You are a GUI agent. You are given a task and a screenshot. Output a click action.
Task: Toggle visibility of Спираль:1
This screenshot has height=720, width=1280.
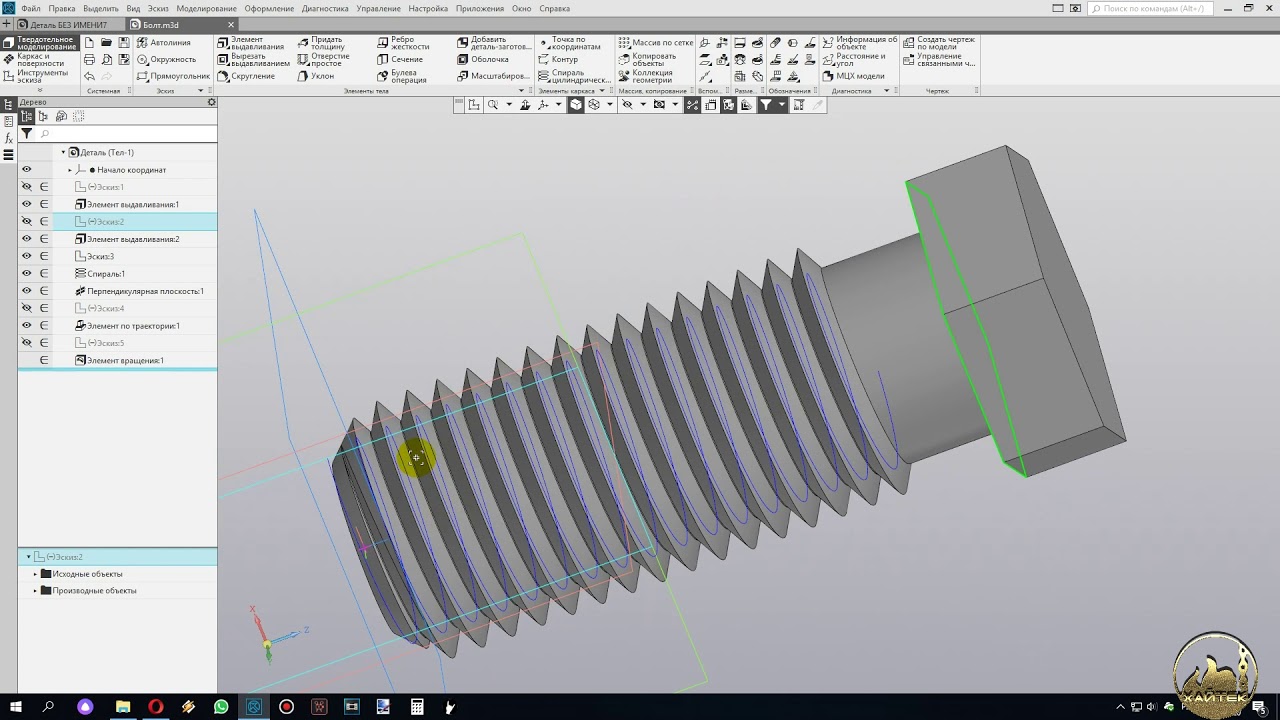(x=27, y=273)
